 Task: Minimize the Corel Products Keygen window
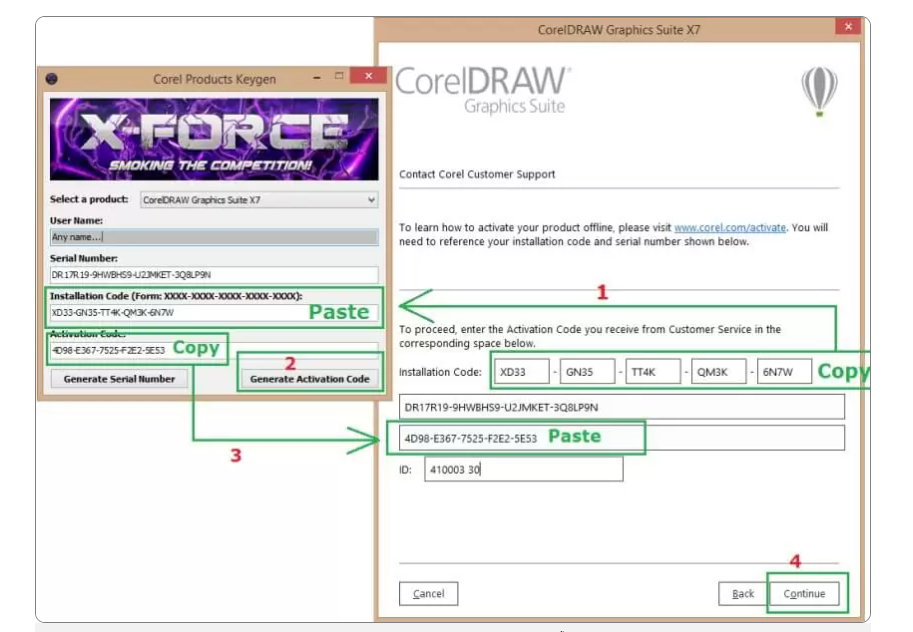[317, 77]
